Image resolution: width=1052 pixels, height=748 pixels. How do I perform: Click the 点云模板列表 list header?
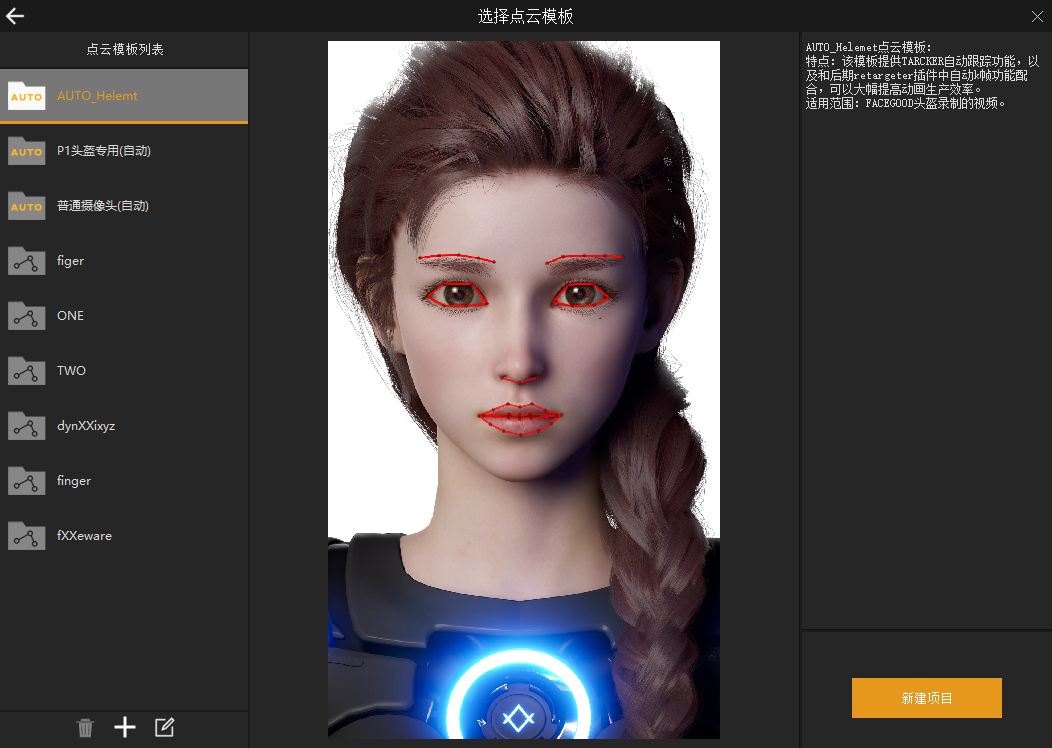point(125,49)
